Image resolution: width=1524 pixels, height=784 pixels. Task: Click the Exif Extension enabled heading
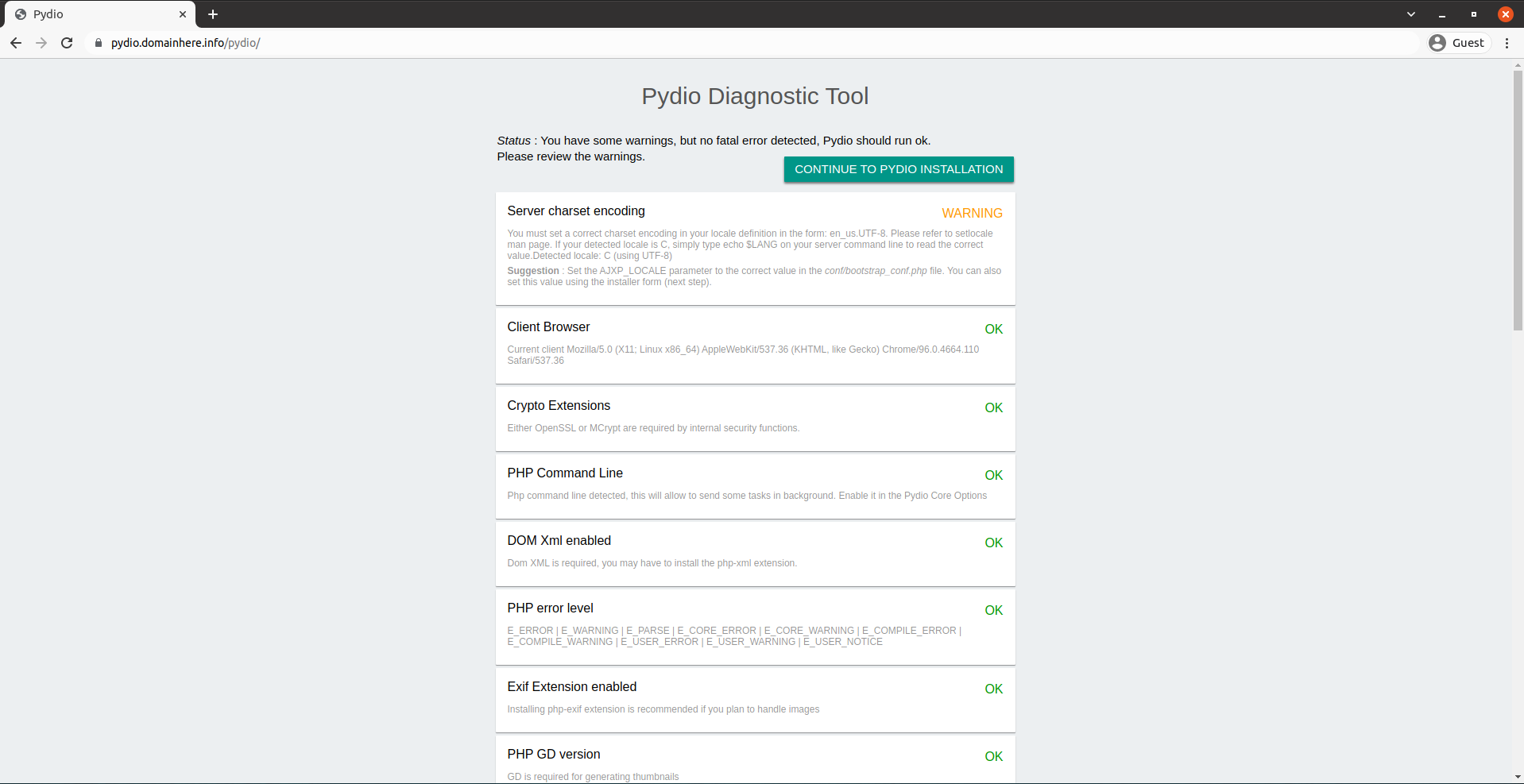[x=572, y=686]
